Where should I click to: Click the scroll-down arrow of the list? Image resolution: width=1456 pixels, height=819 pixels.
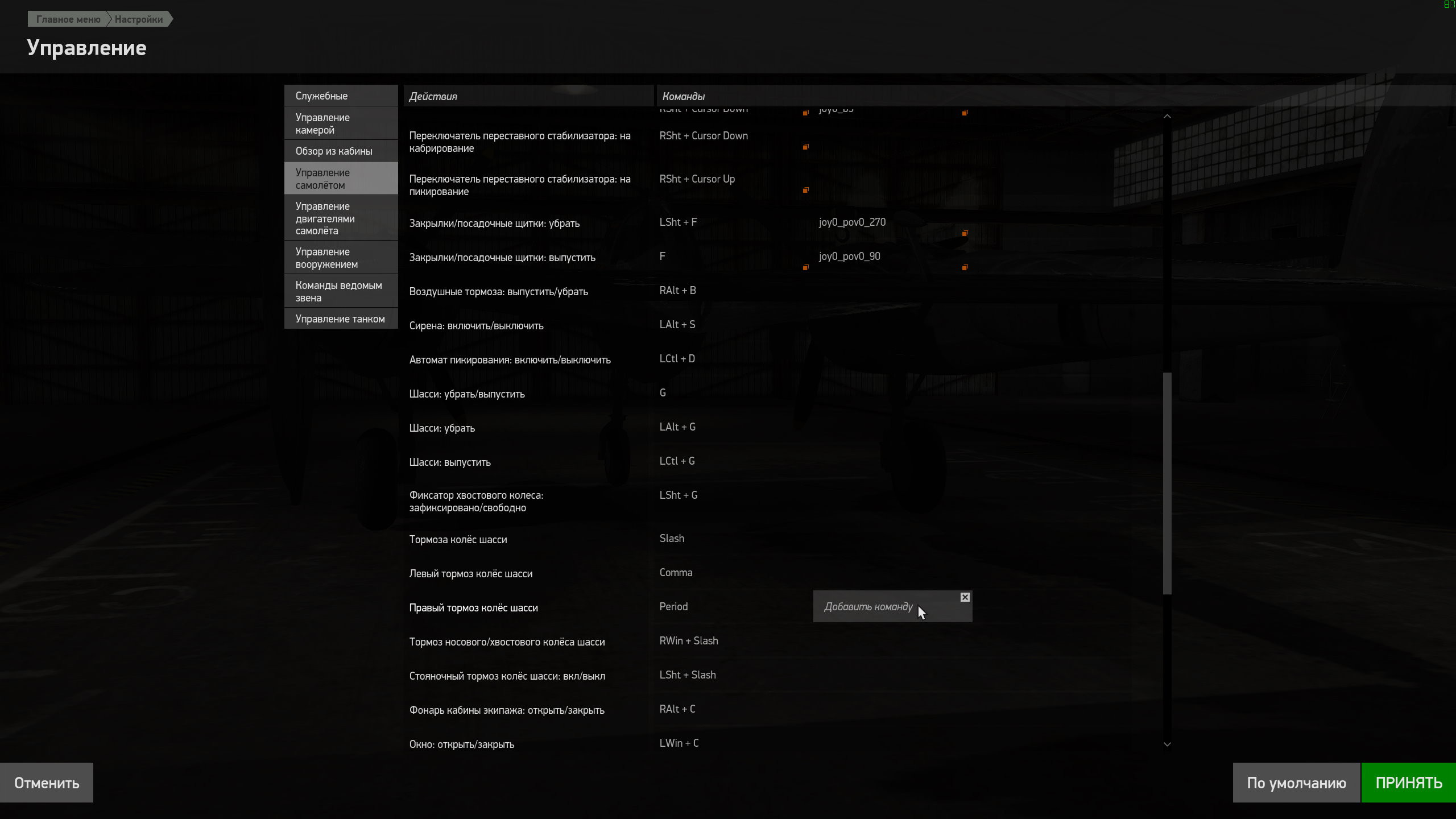point(1167,744)
